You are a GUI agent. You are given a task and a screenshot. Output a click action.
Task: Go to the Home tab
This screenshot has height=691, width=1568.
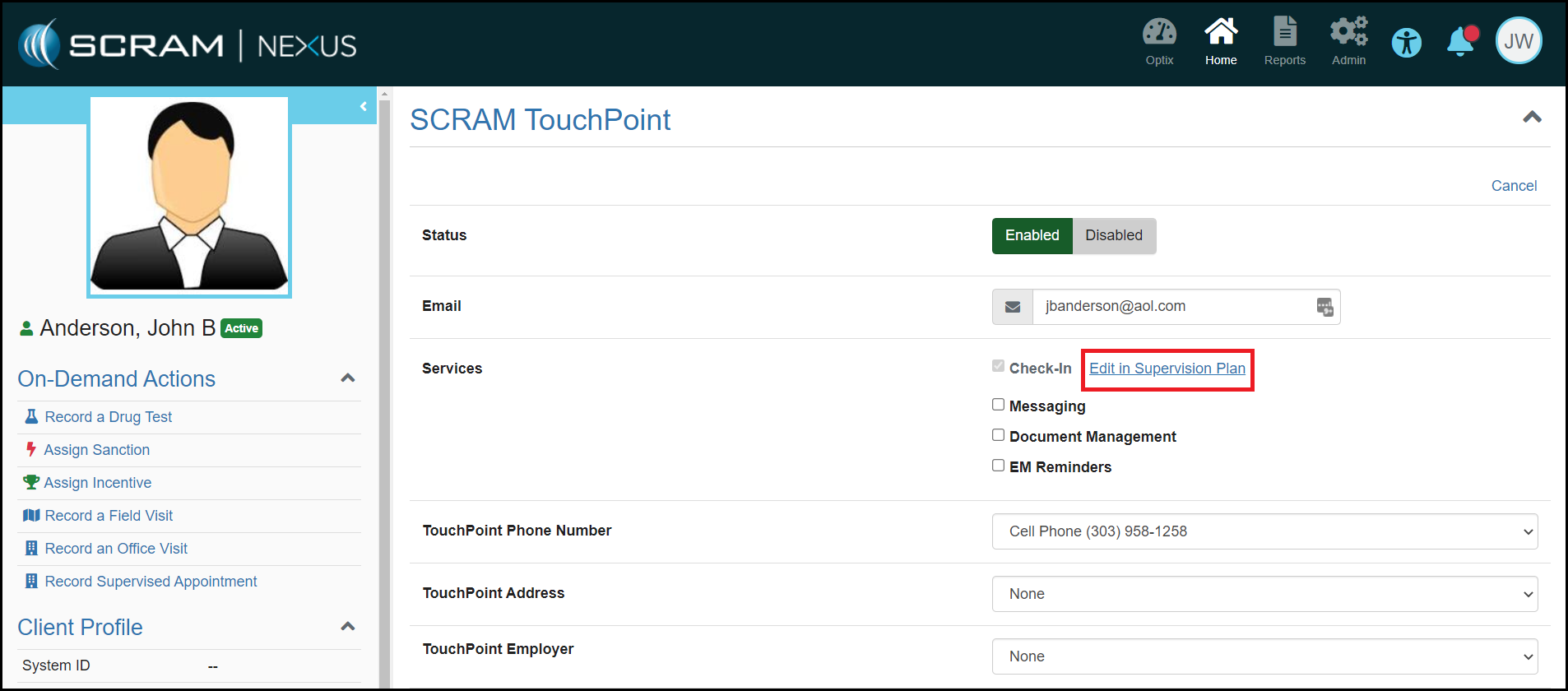click(x=1221, y=41)
